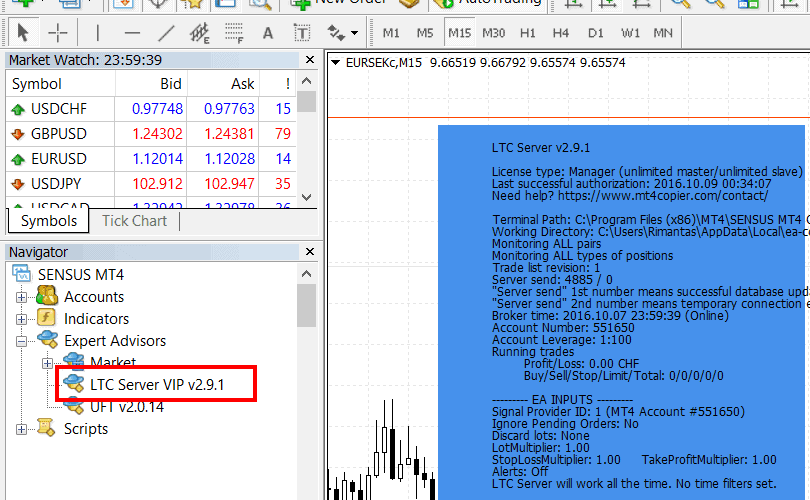Select LTC Server VIP v2.9.1 advisor
This screenshot has height=500, width=810.
click(x=157, y=385)
